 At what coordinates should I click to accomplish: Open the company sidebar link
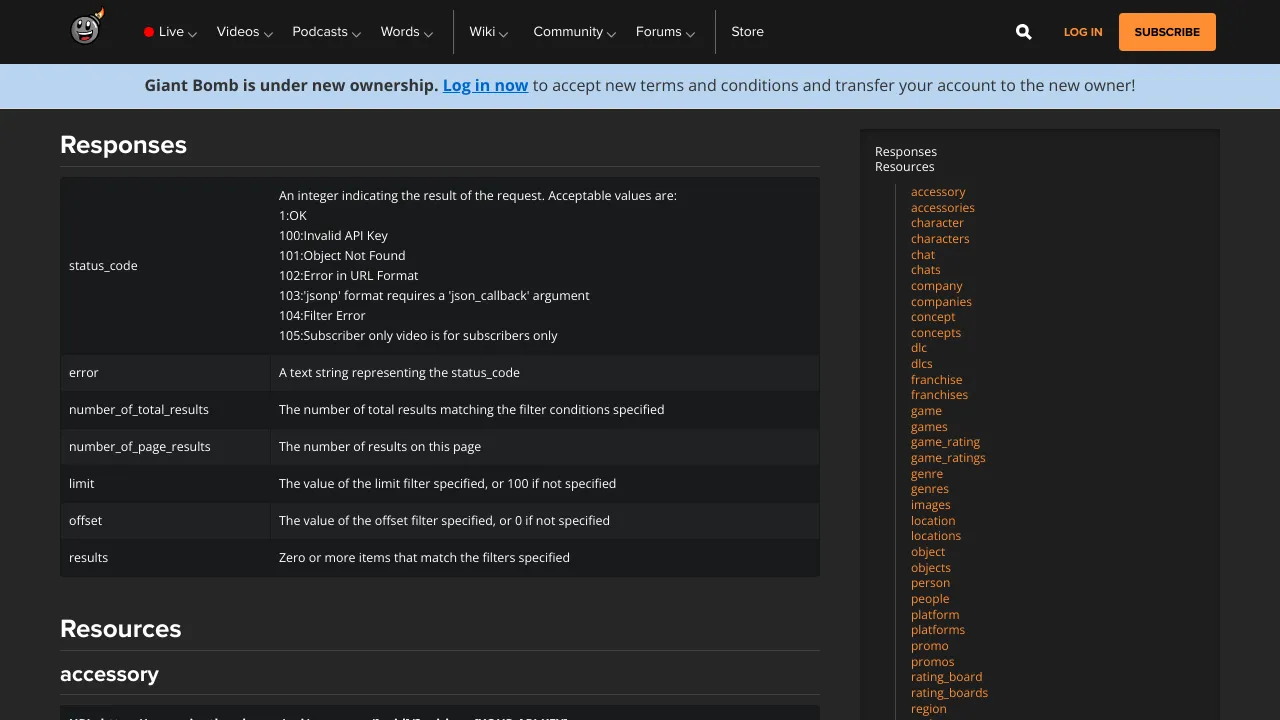click(937, 286)
